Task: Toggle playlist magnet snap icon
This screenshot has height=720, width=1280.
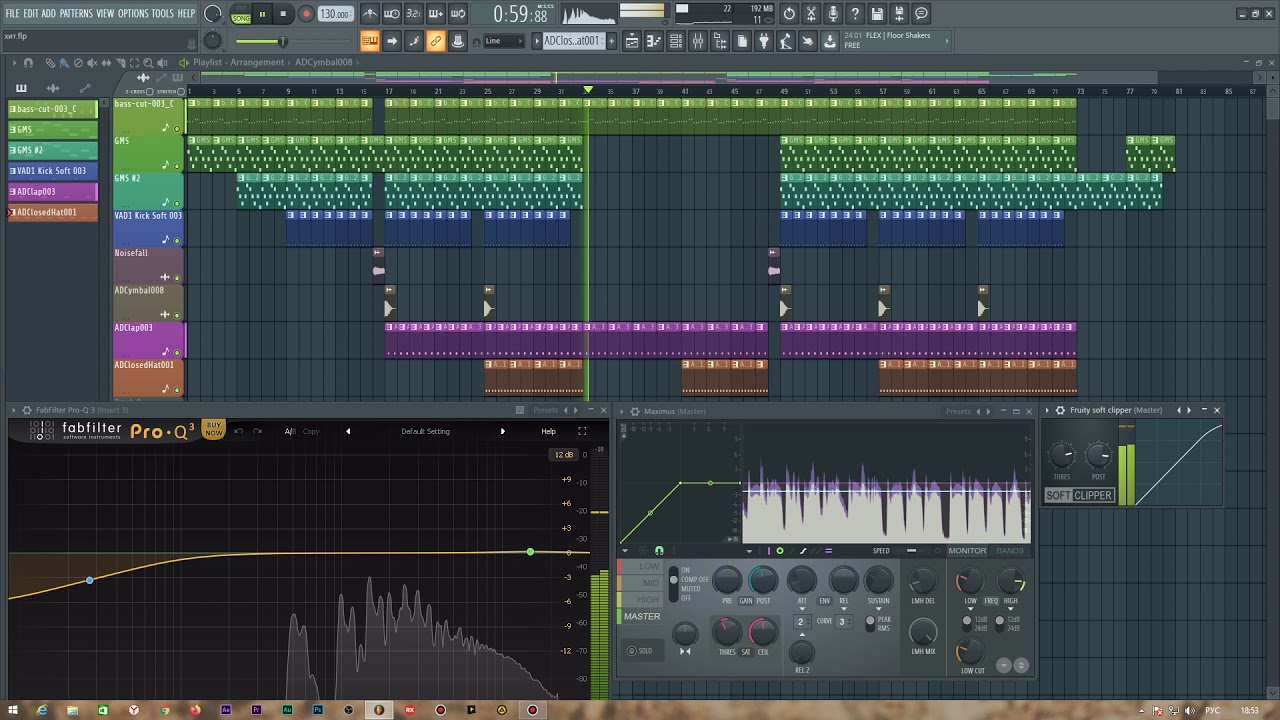Action: tap(28, 62)
